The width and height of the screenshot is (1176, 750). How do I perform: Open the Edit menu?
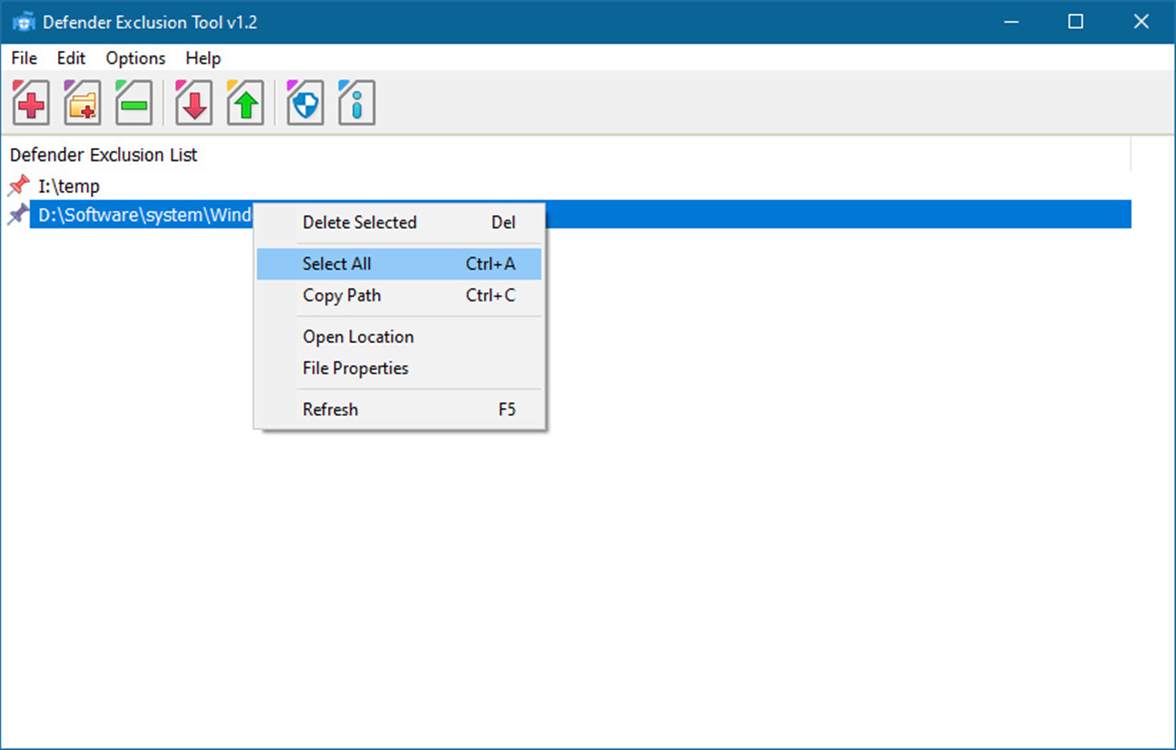(x=71, y=58)
